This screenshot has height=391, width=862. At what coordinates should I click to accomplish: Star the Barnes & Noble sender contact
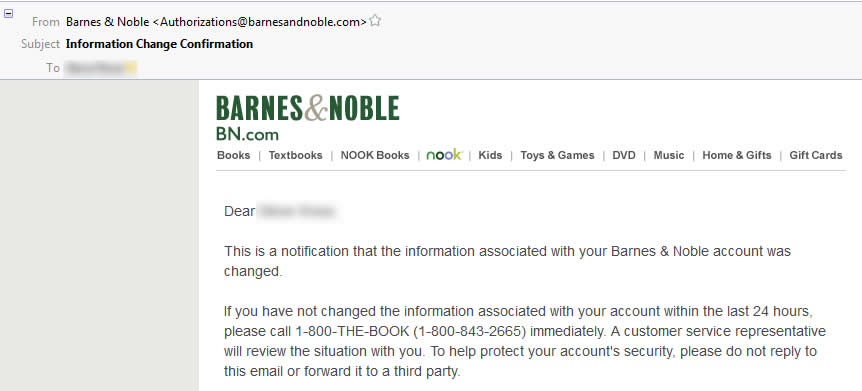coord(375,21)
